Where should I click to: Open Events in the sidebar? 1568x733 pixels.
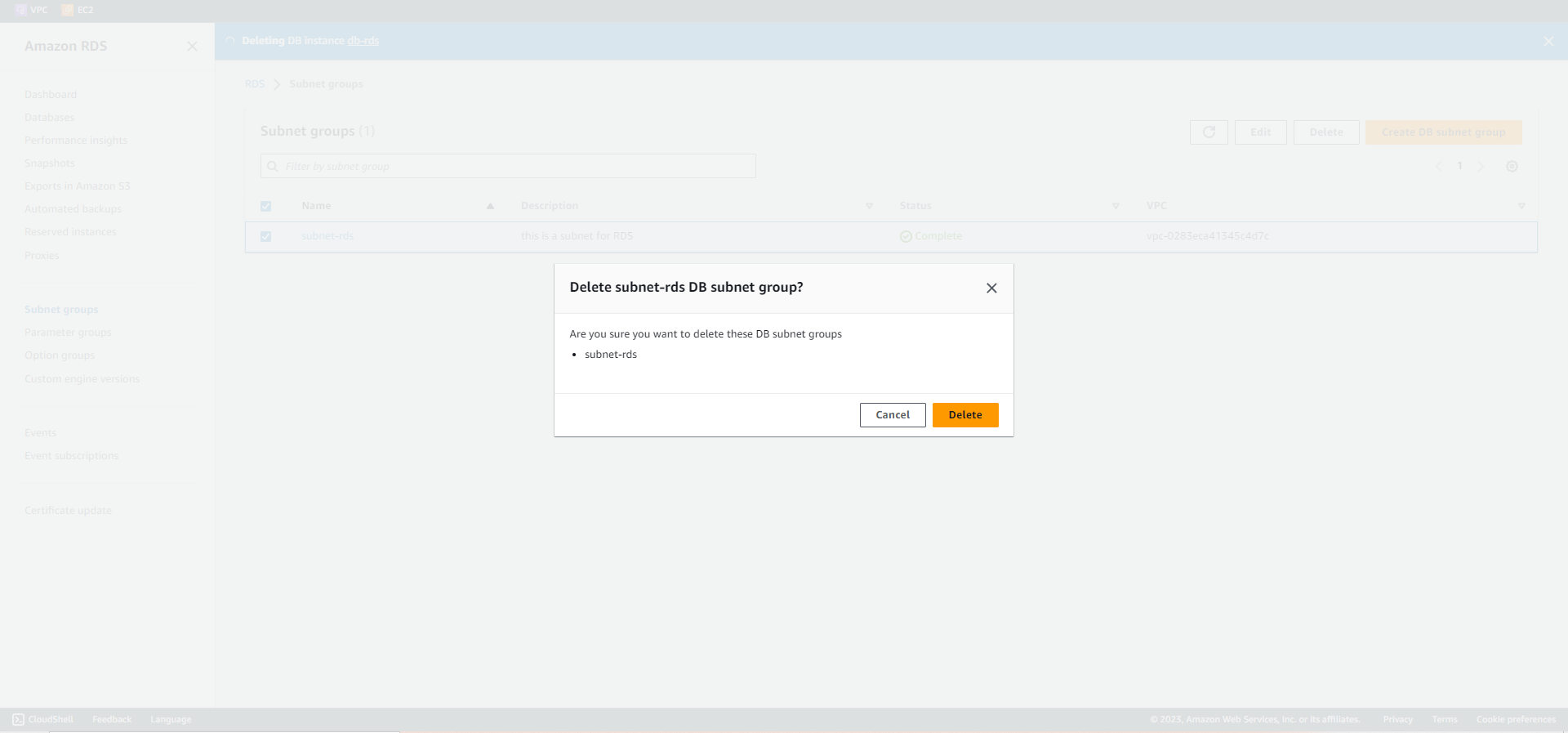click(41, 433)
